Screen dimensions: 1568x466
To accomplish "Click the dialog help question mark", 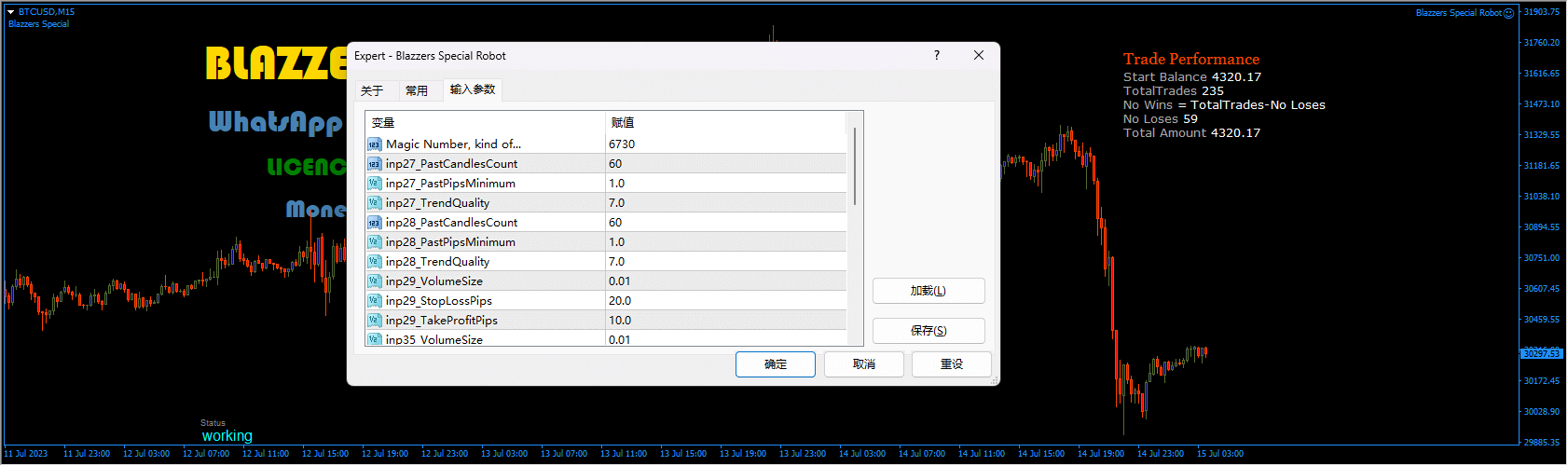I will coord(937,56).
